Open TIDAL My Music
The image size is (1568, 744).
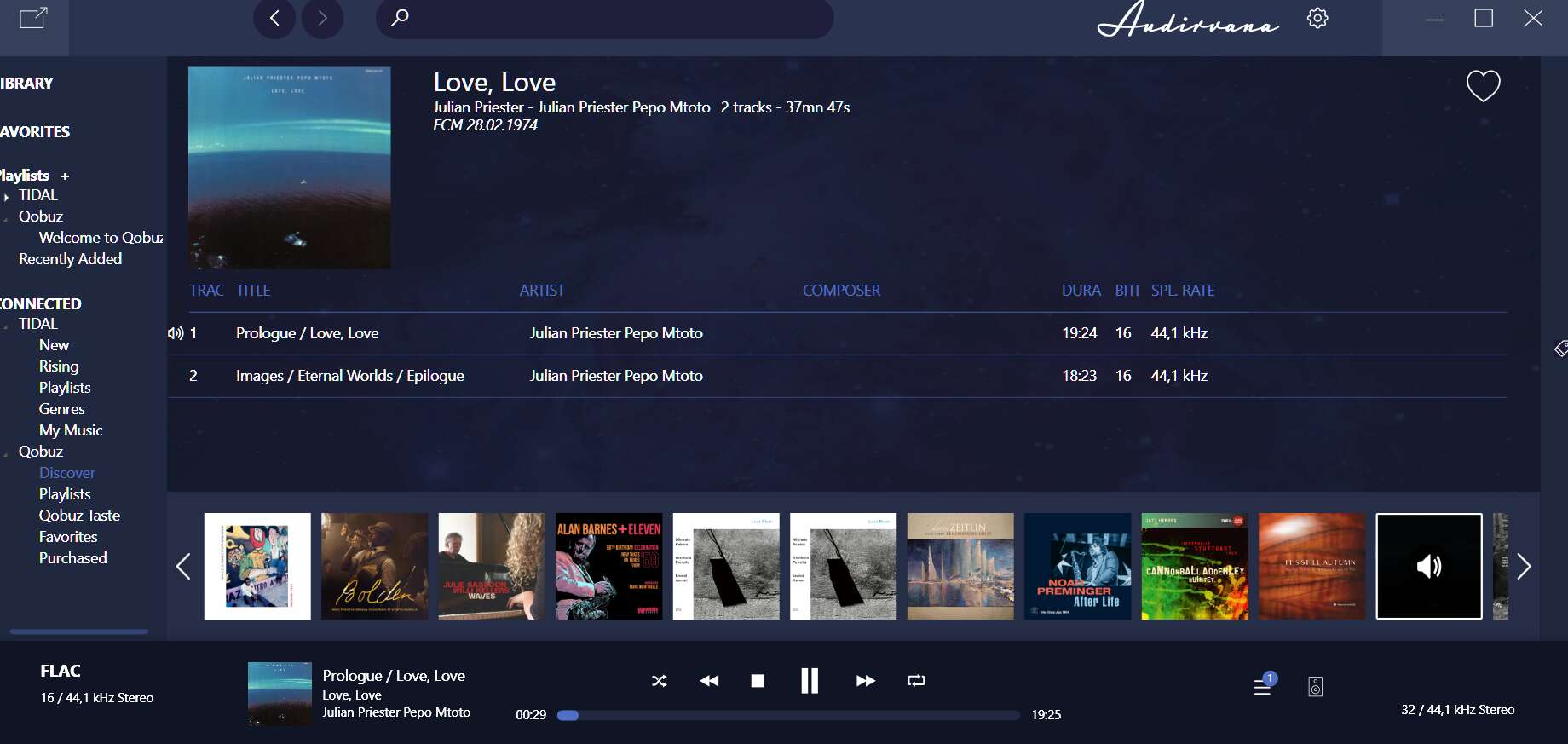(x=71, y=430)
